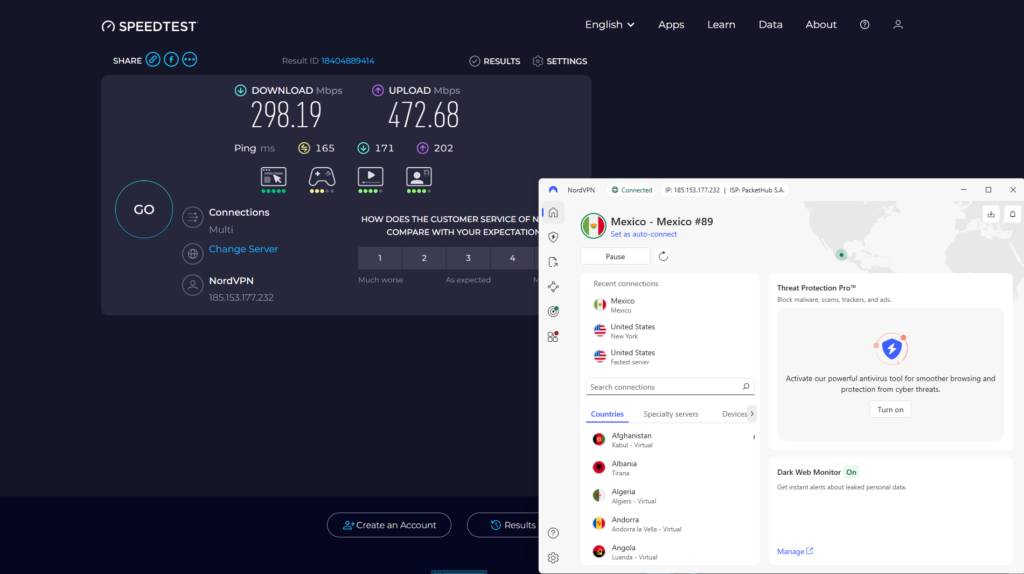Screen dimensions: 1024x574
Task: Click the globe icon beside Change Server
Action: point(193,254)
